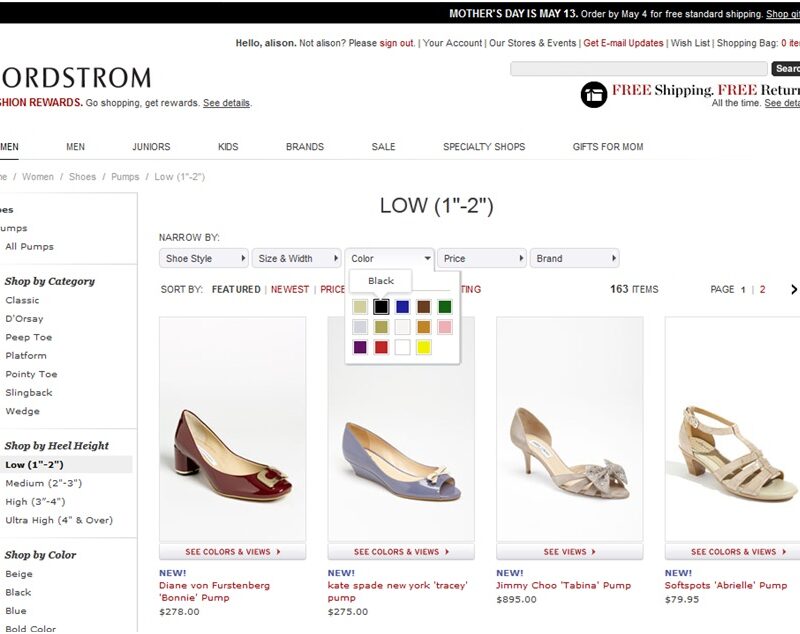Image resolution: width=800 pixels, height=634 pixels.
Task: Open All Pumps in the sidebar
Action: point(29,247)
